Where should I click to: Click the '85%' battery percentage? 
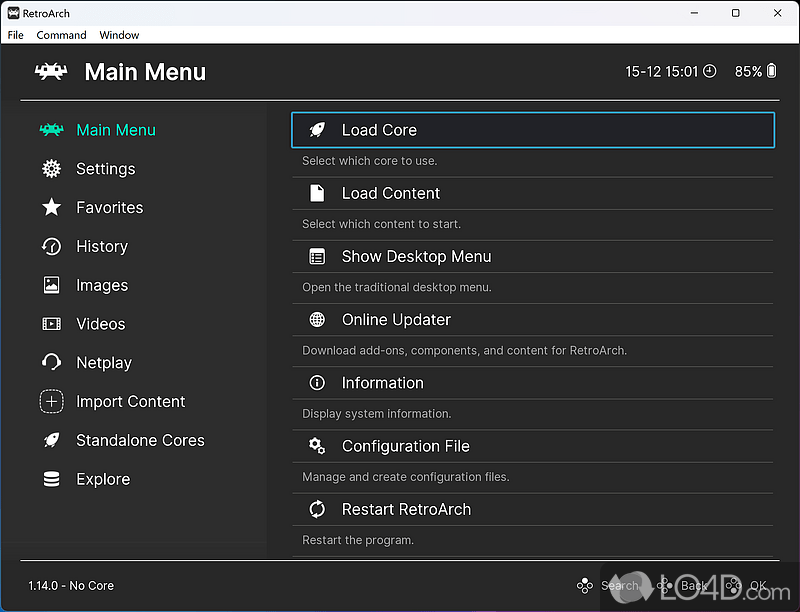pyautogui.click(x=748, y=71)
